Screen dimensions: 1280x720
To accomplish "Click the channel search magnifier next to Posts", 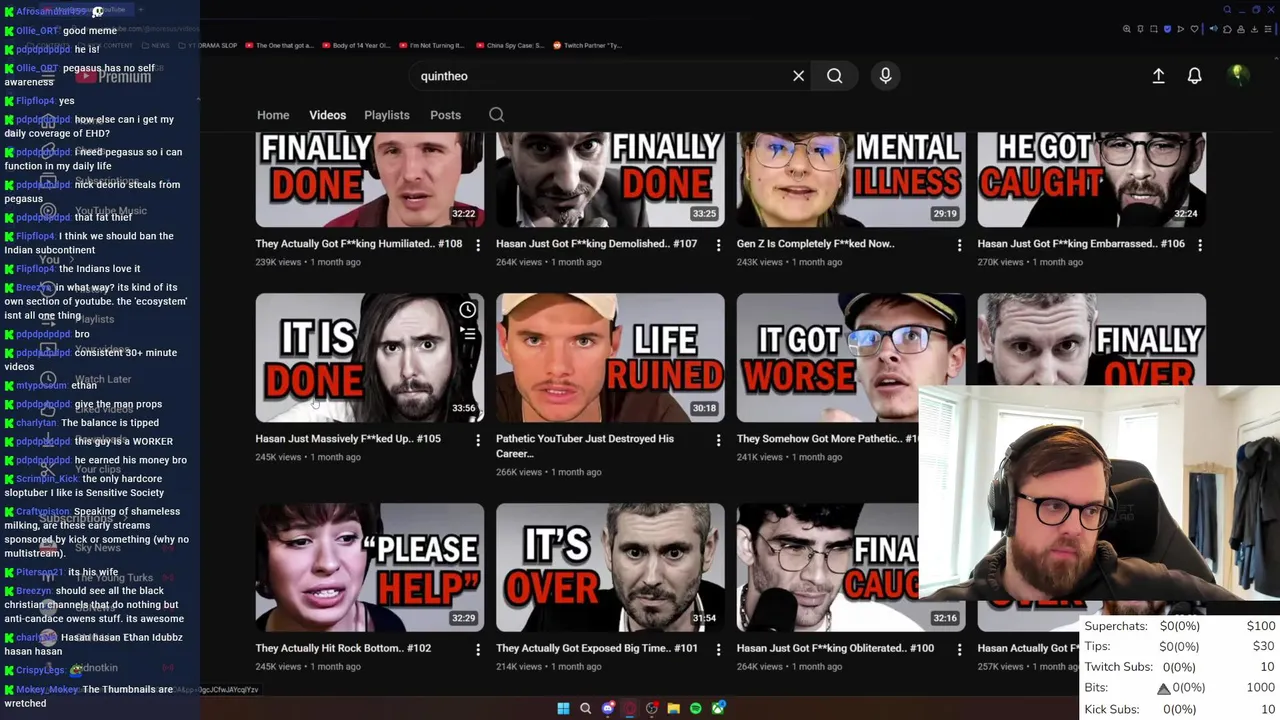I will [x=496, y=115].
